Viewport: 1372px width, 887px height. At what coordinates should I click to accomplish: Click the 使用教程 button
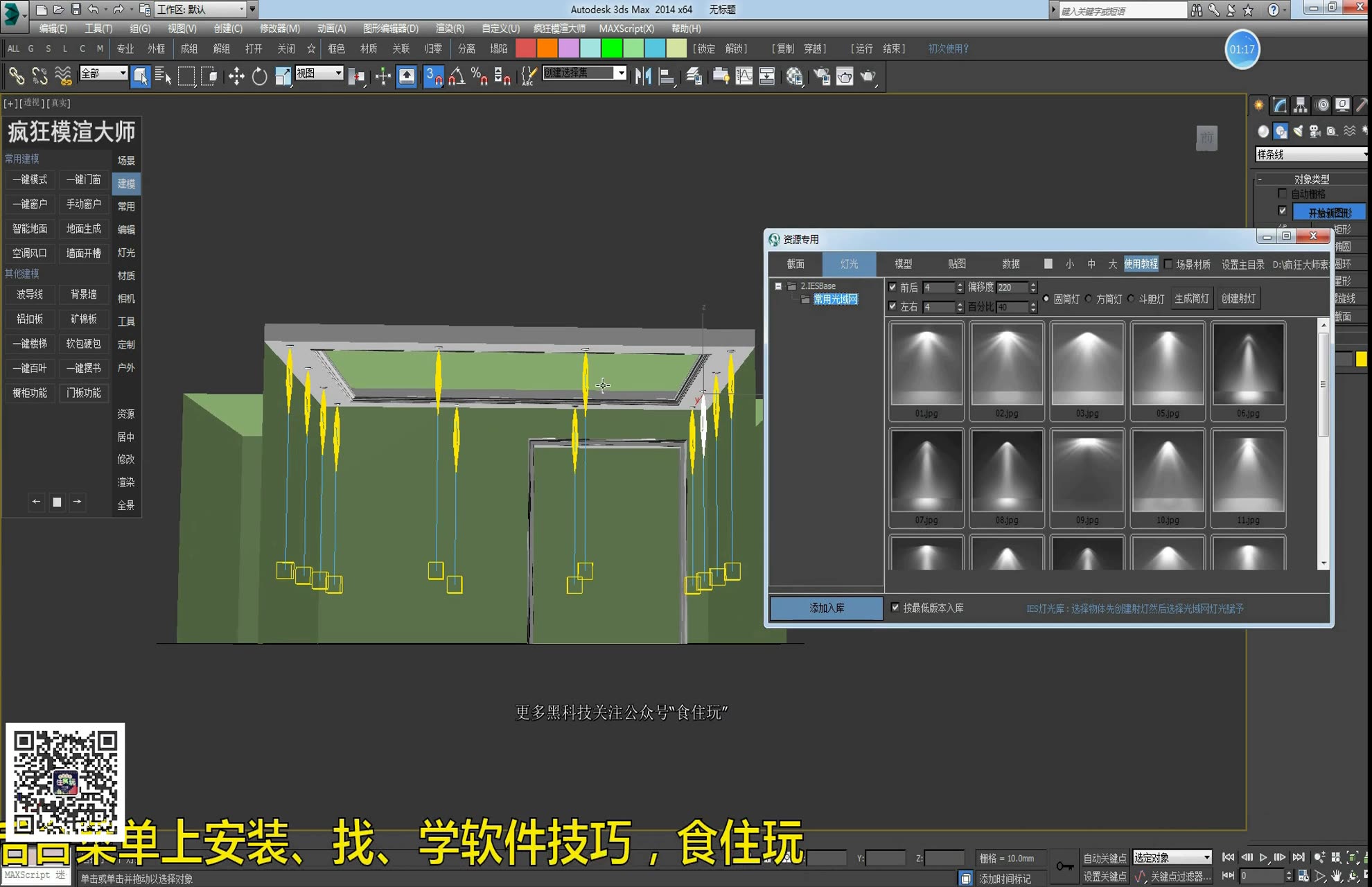[x=1141, y=264]
